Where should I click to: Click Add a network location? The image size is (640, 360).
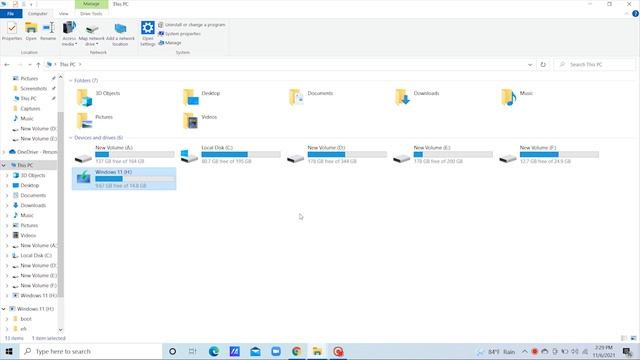(x=120, y=33)
